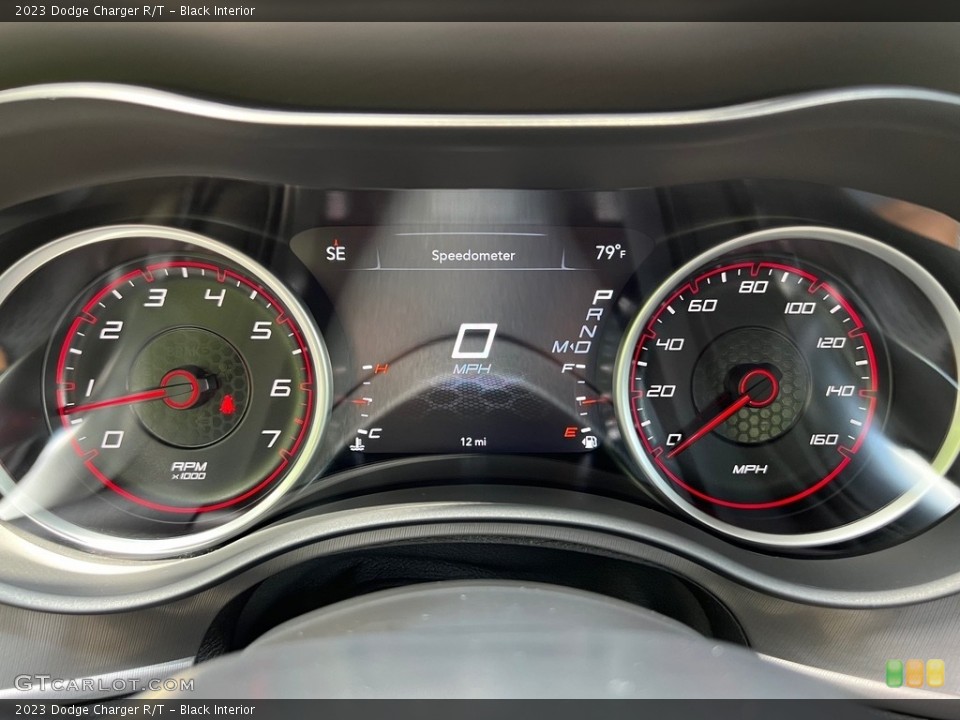Click the P gear indicator
The height and width of the screenshot is (720, 960).
[x=602, y=297]
